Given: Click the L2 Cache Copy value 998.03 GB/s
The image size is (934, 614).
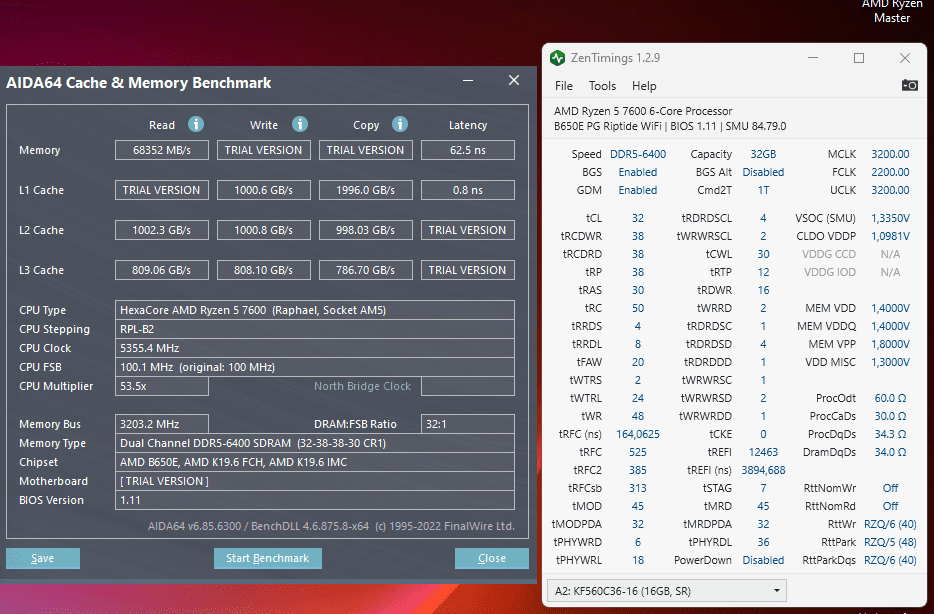Looking at the screenshot, I should coord(365,230).
